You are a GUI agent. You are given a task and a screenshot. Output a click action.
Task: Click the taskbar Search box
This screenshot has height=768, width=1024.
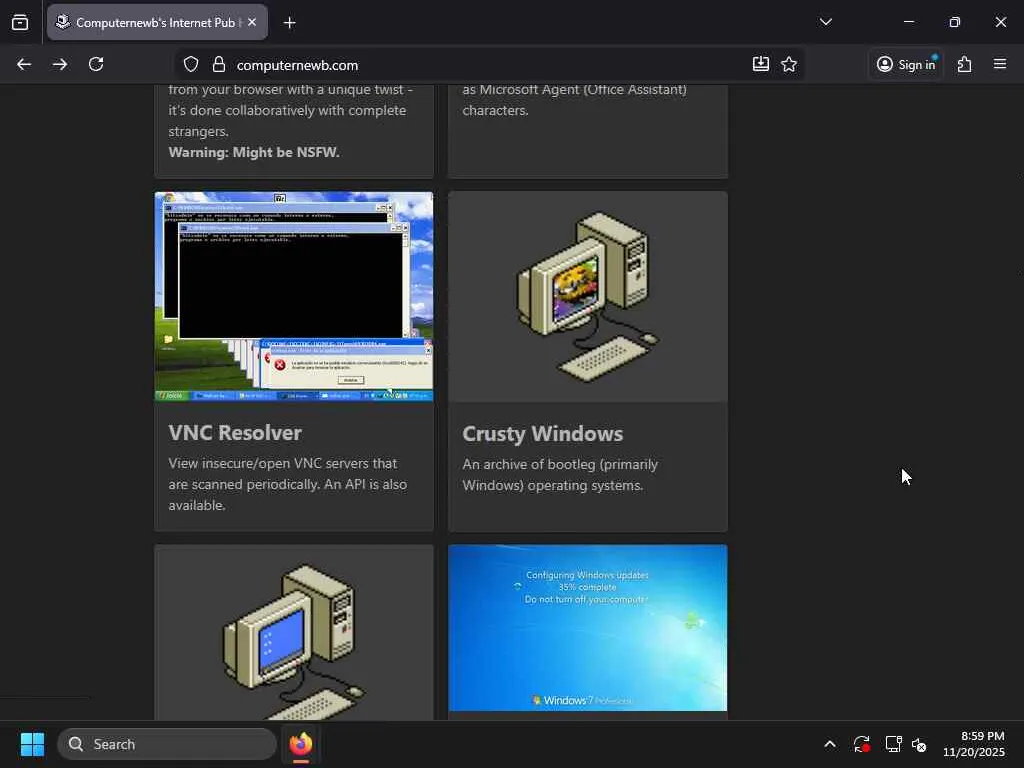click(167, 744)
